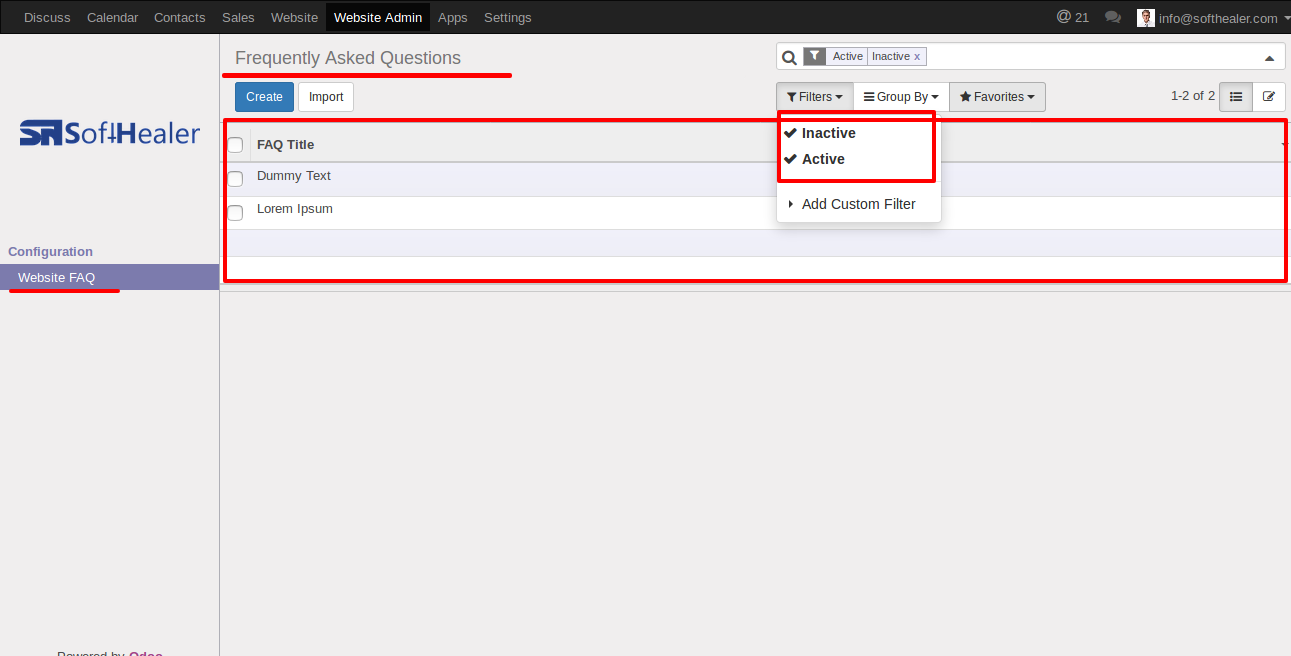Screen dimensions: 1291x656
Task: Open the Discuss menu
Action: [x=47, y=17]
